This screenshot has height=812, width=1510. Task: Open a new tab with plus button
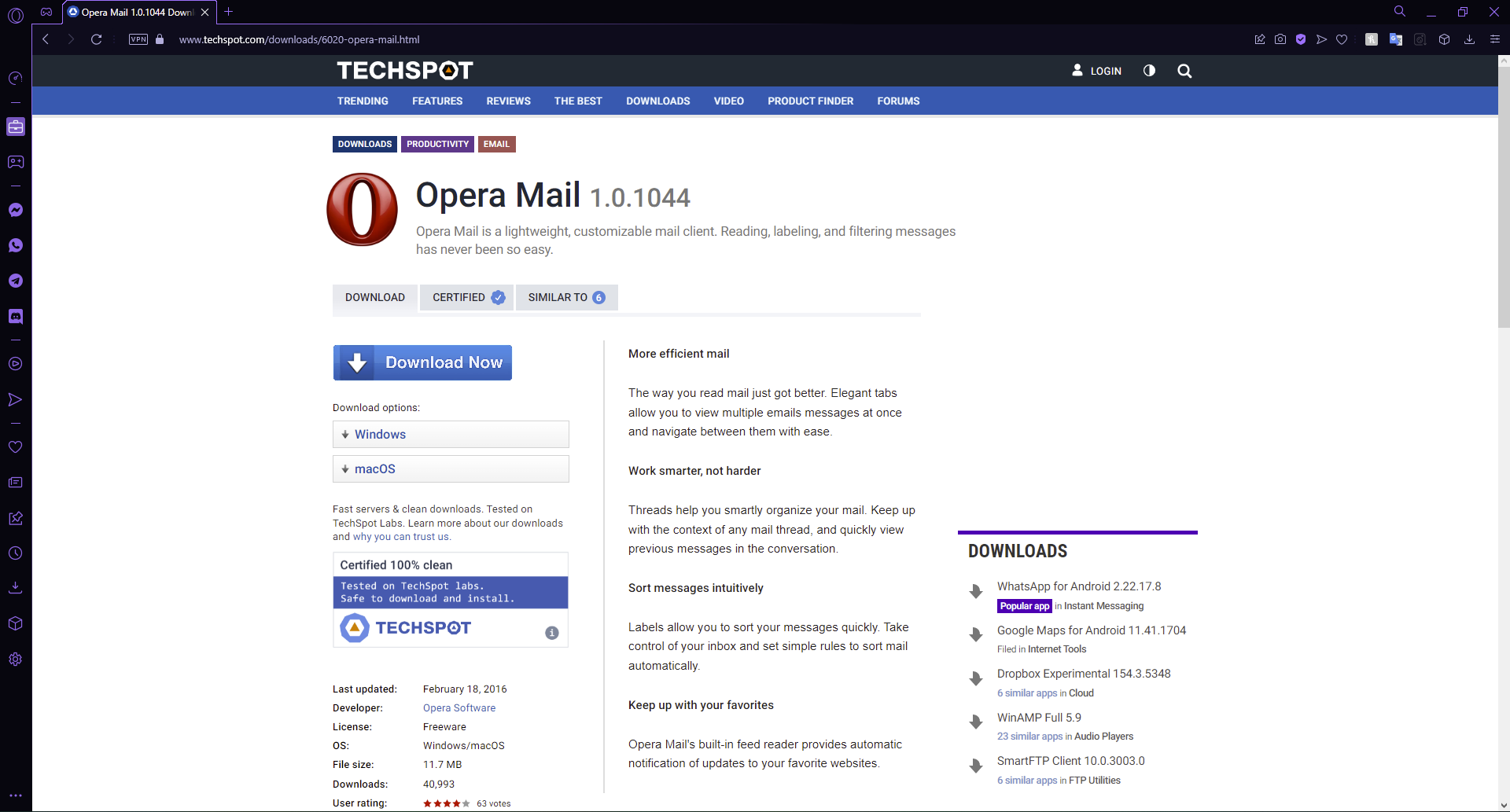tap(229, 12)
